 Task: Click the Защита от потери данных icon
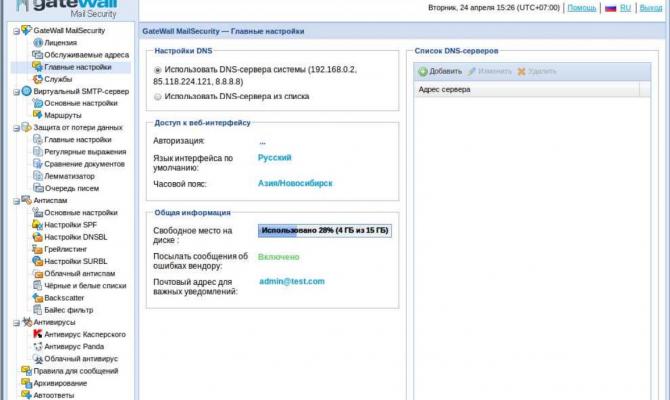coord(26,127)
